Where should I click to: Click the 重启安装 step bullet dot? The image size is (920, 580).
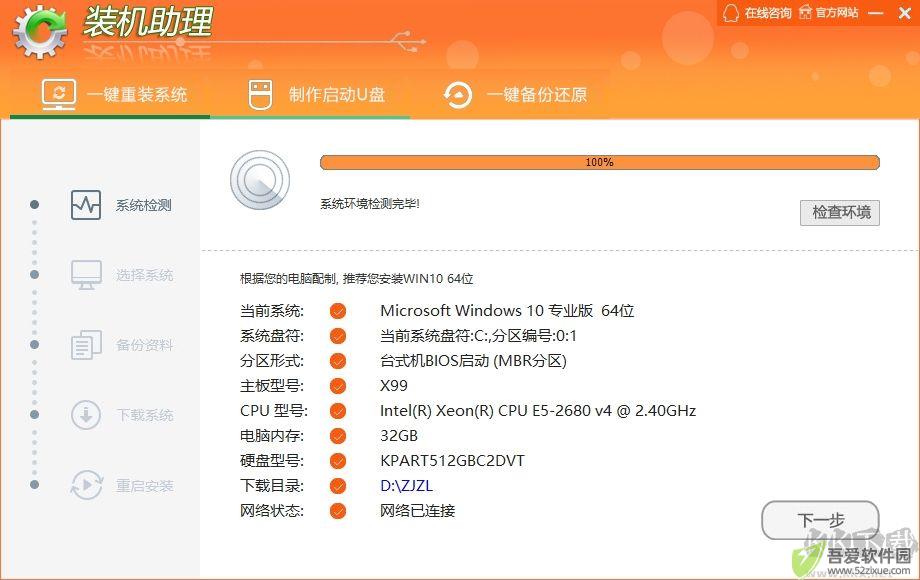tap(35, 484)
